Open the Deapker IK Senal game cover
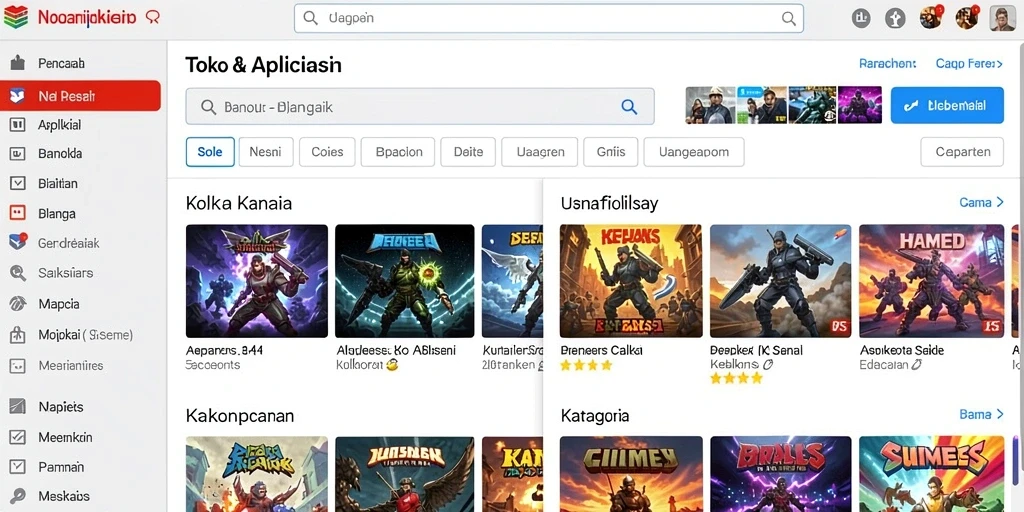This screenshot has width=1024, height=512. click(780, 281)
